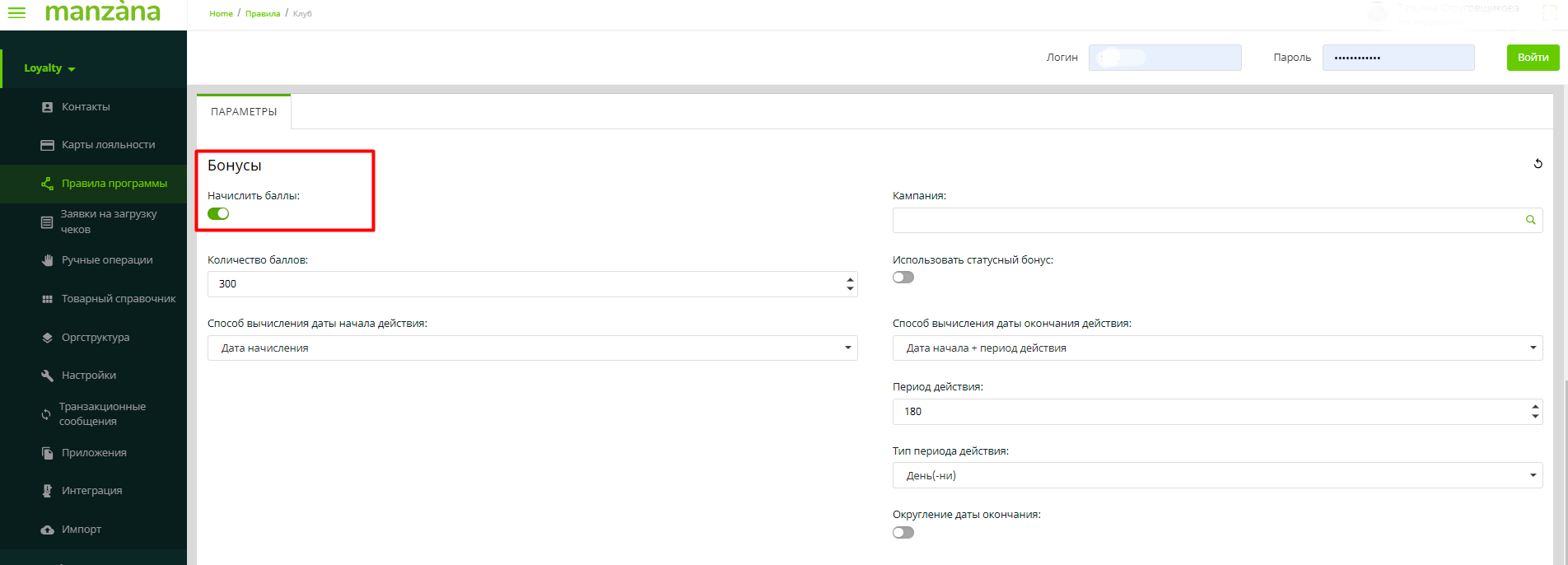The height and width of the screenshot is (565, 1568).
Task: Expand the Дата начала + период действия dropdown
Action: click(x=1217, y=348)
